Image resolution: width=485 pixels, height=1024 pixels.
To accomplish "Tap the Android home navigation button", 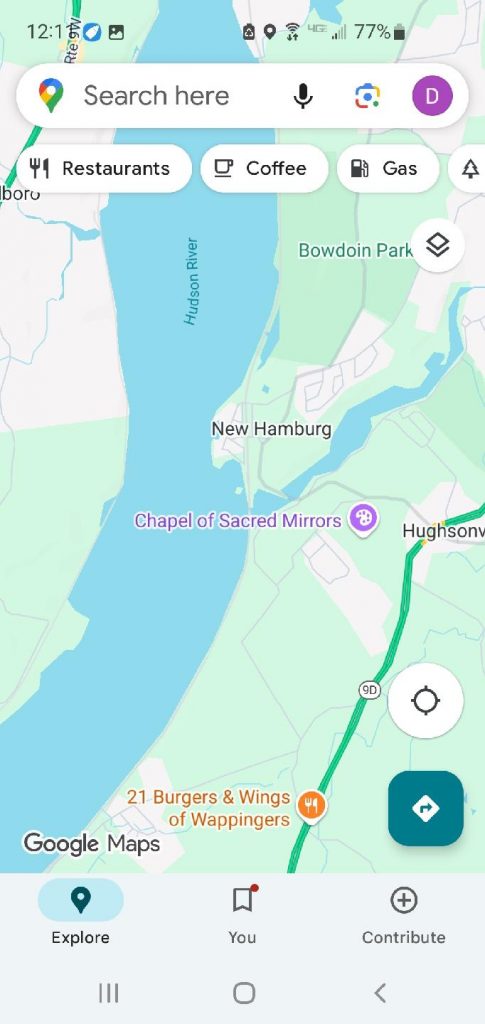I will pyautogui.click(x=243, y=993).
